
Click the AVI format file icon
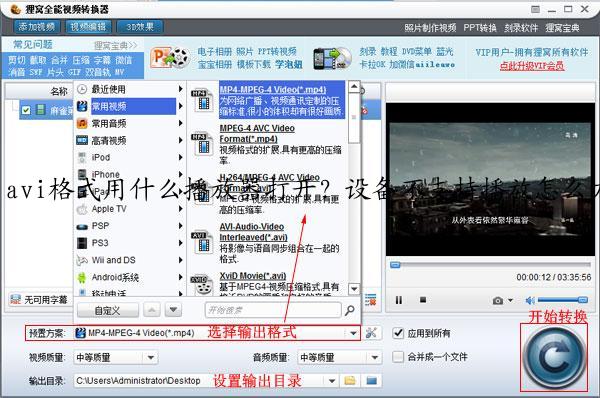click(202, 241)
